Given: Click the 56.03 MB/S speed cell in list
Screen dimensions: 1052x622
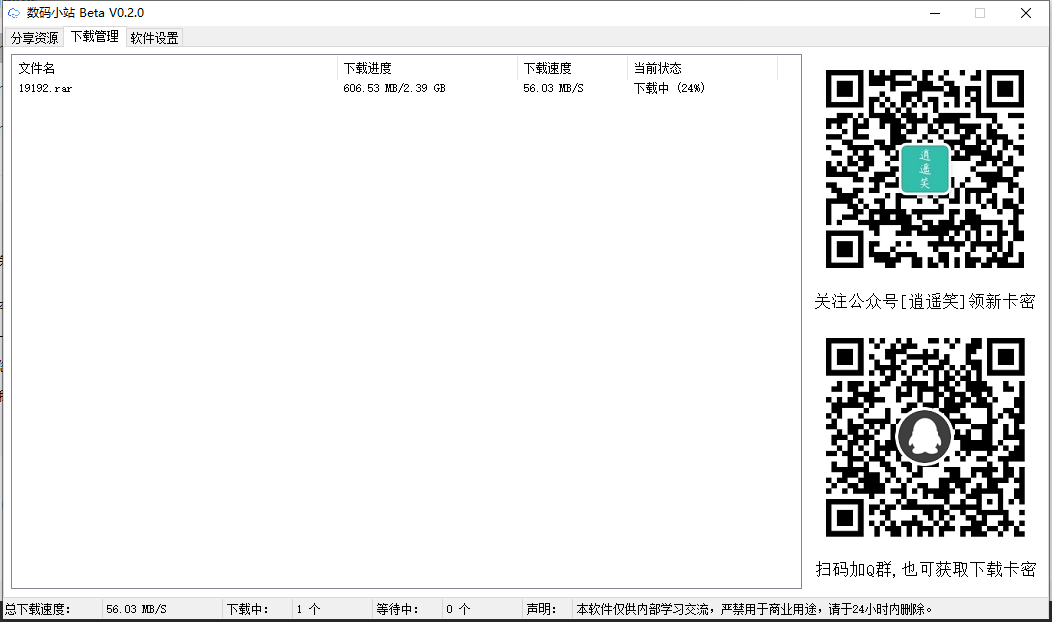Looking at the screenshot, I should (554, 88).
